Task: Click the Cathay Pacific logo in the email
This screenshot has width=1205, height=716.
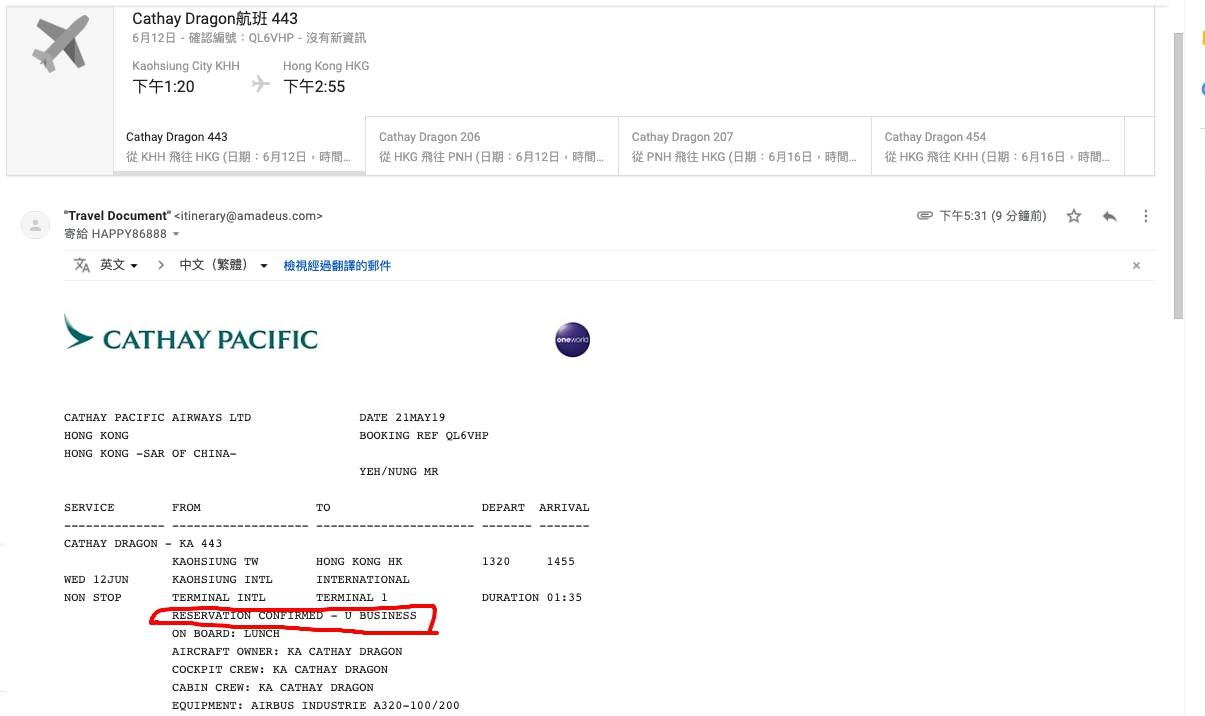Action: (191, 334)
